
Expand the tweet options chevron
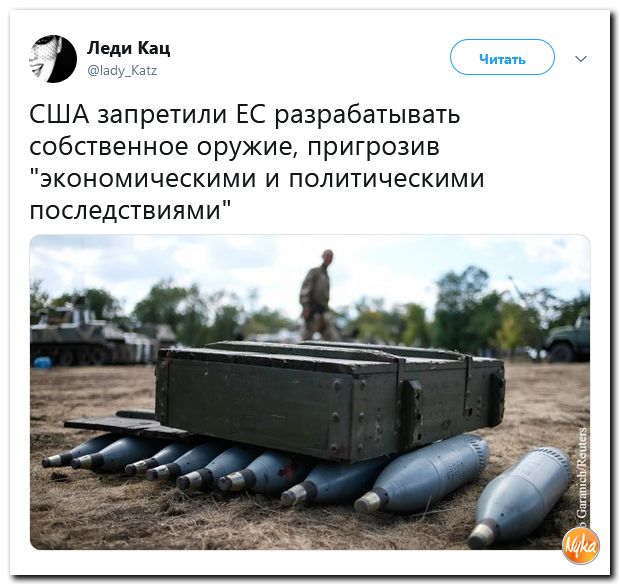(581, 59)
